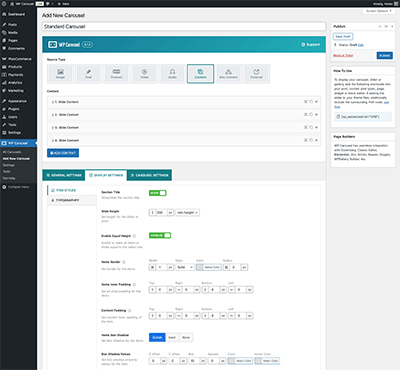Select the Audio source type
The width and height of the screenshot is (400, 370).
tap(172, 74)
